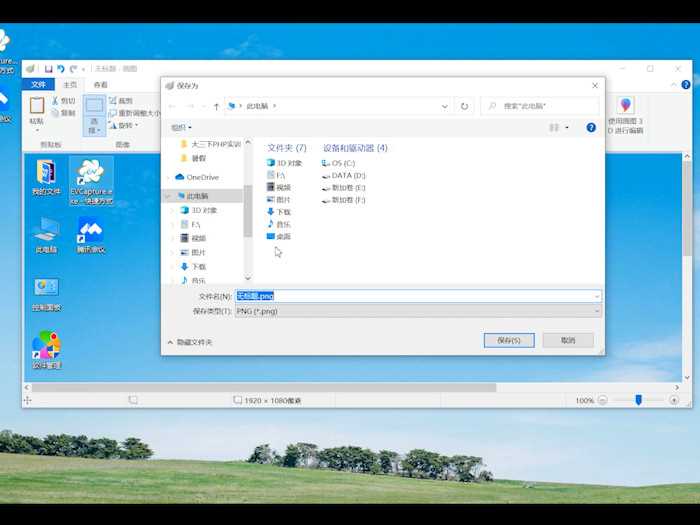Open the 组织 organize dropdown menu
Viewport: 700px width, 525px height.
coord(180,128)
